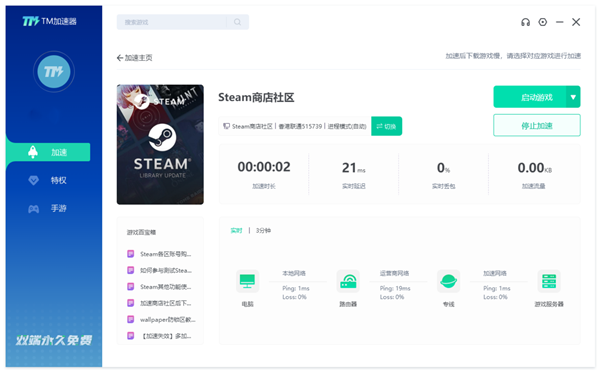Click the magnifier search icon

coord(238,22)
